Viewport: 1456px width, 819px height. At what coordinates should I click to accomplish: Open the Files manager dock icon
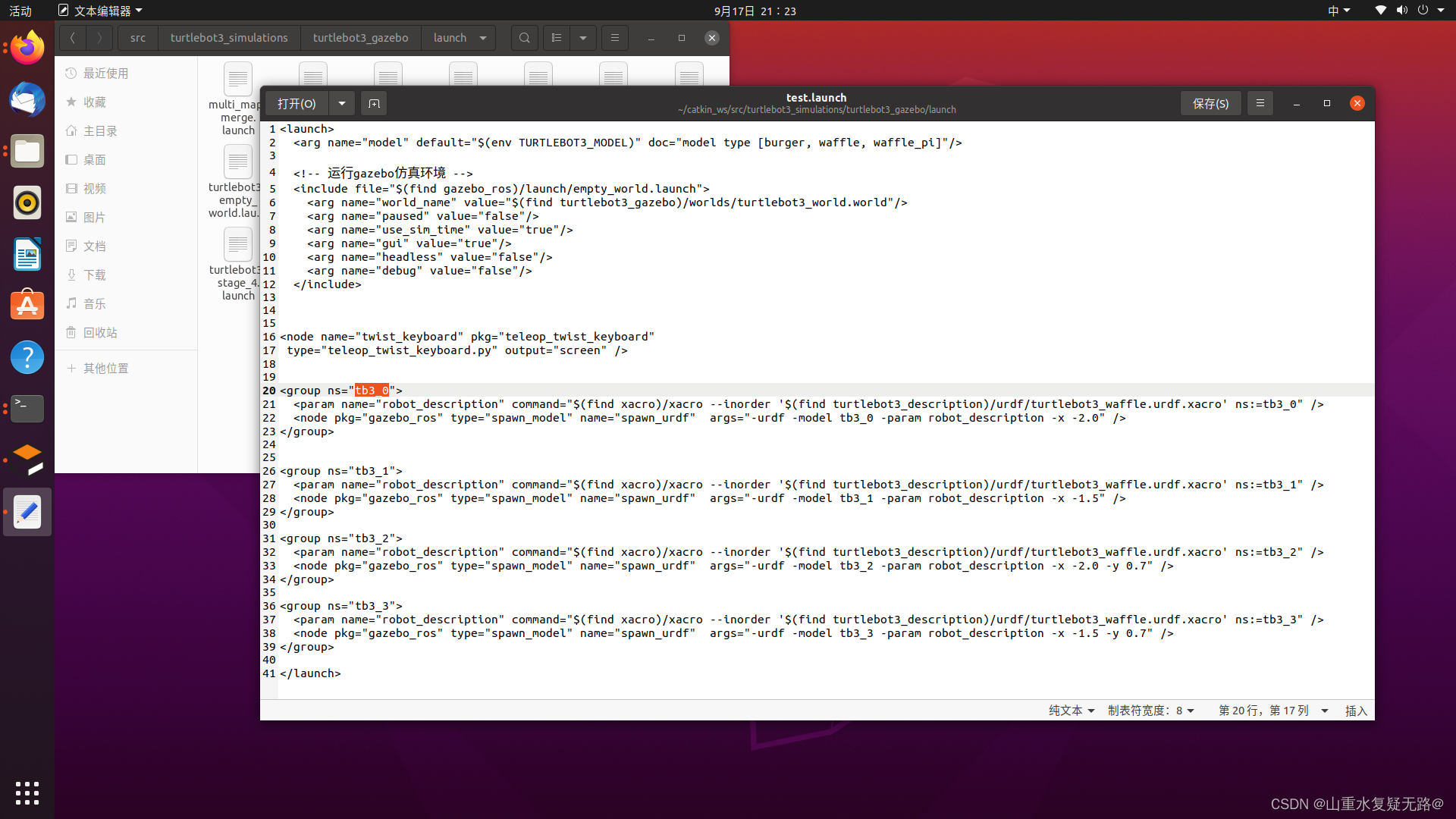click(x=27, y=152)
